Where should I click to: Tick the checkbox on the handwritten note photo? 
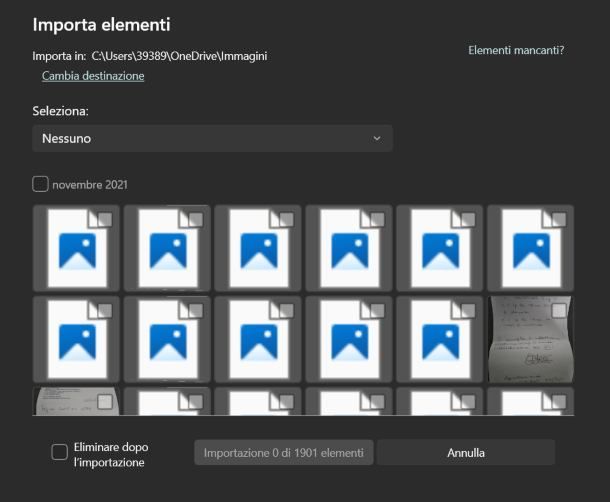[559, 310]
